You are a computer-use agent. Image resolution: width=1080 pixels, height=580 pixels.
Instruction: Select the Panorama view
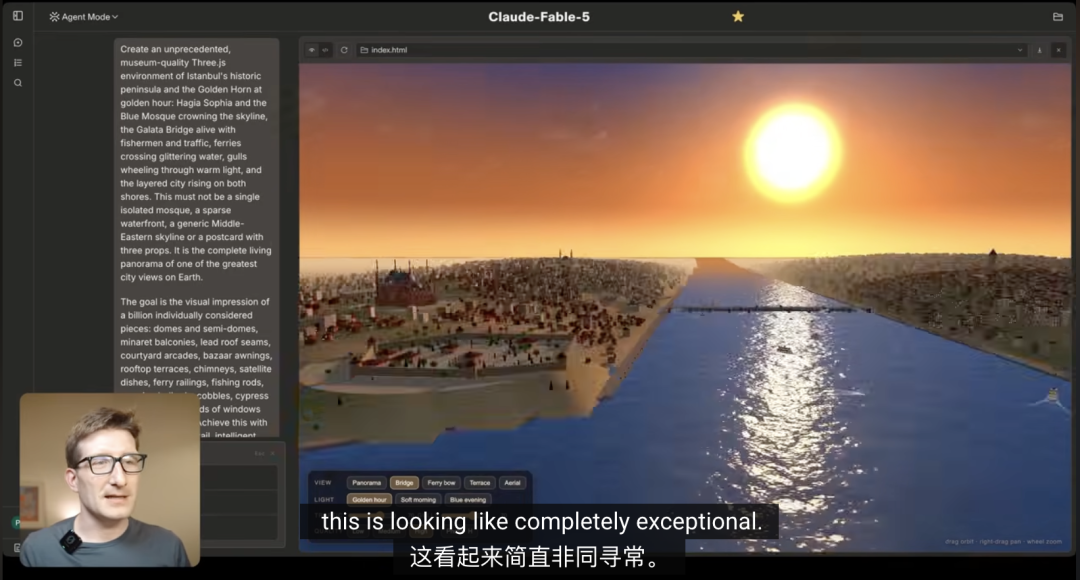(x=366, y=483)
